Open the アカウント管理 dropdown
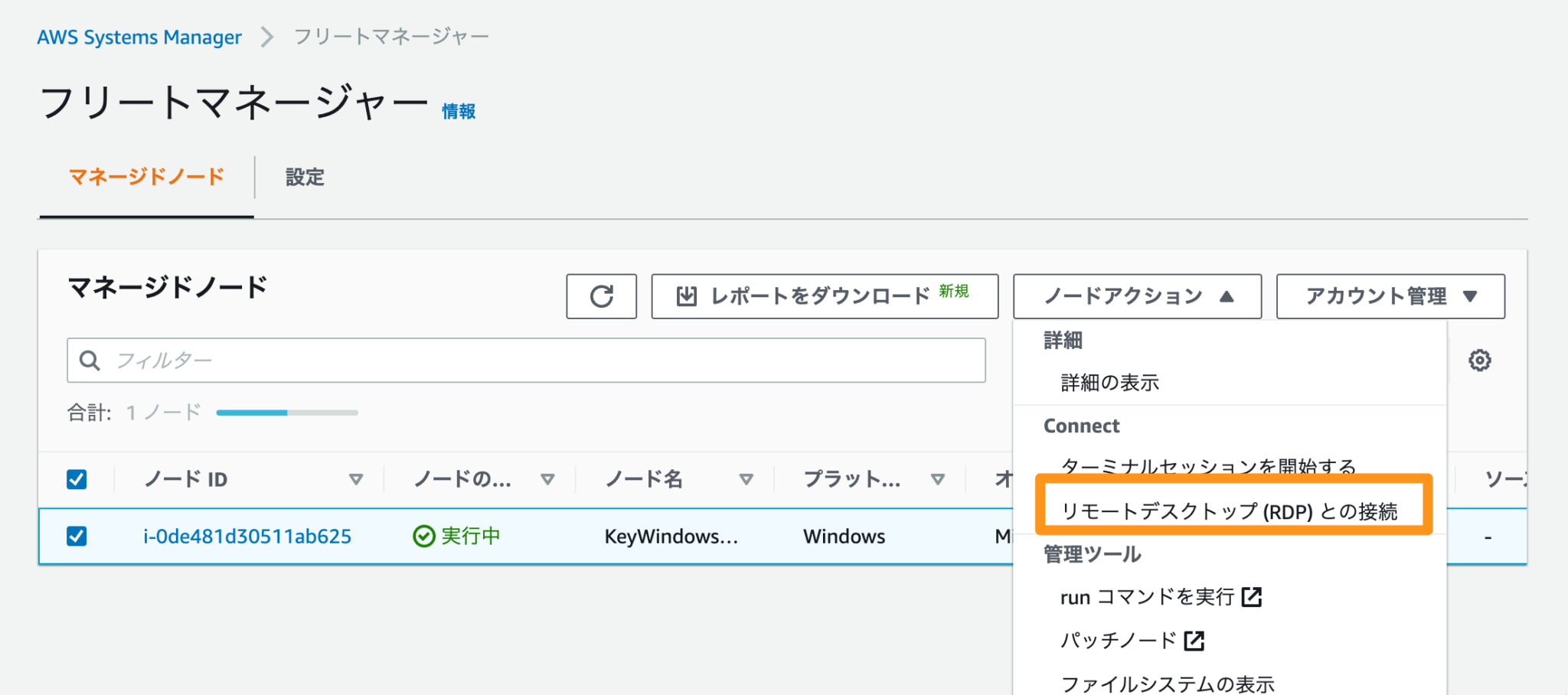Viewport: 1568px width, 695px height. [1389, 297]
